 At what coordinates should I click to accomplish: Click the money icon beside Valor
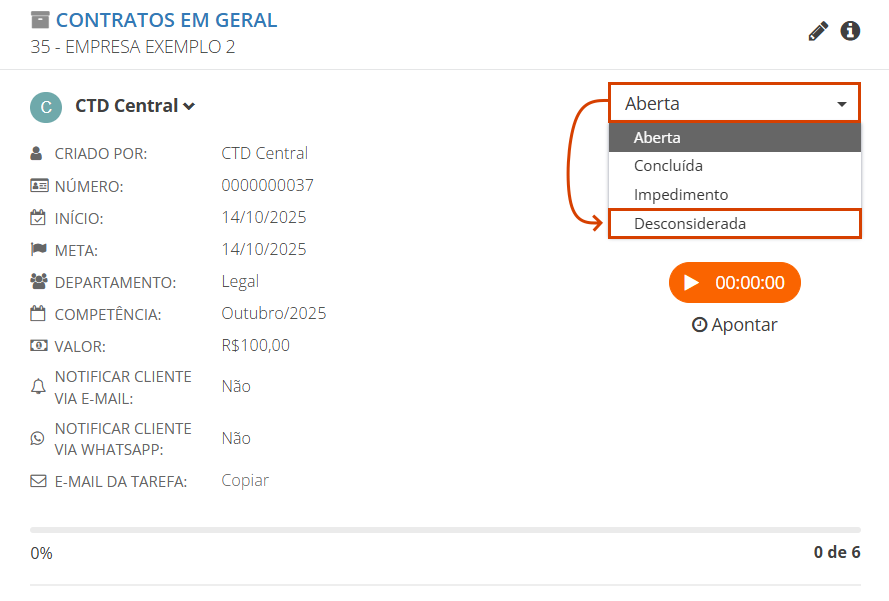[x=38, y=346]
